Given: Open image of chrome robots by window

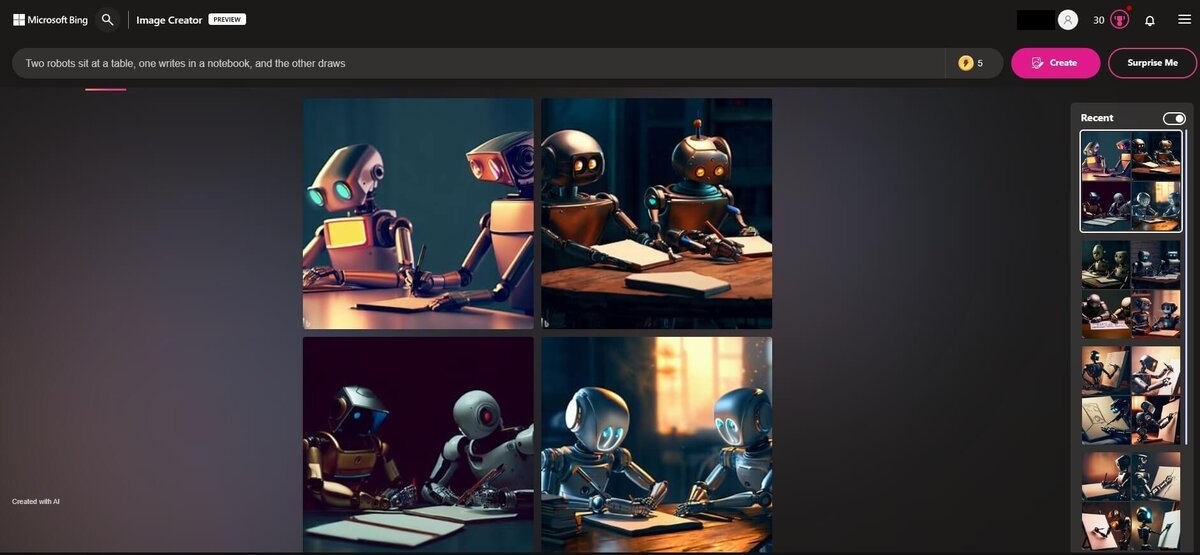Looking at the screenshot, I should (x=656, y=445).
